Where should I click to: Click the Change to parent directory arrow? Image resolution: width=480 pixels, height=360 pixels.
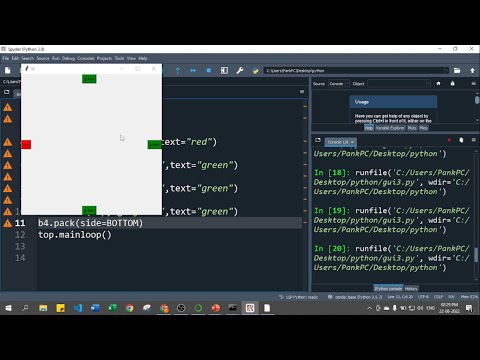pos(472,70)
